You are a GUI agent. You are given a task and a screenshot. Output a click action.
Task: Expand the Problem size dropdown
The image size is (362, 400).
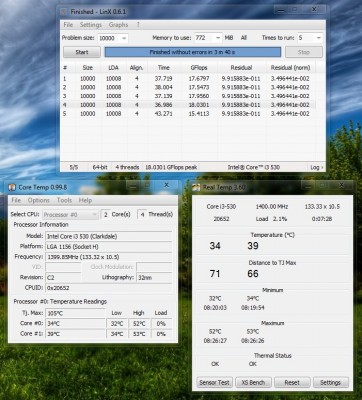tap(124, 38)
